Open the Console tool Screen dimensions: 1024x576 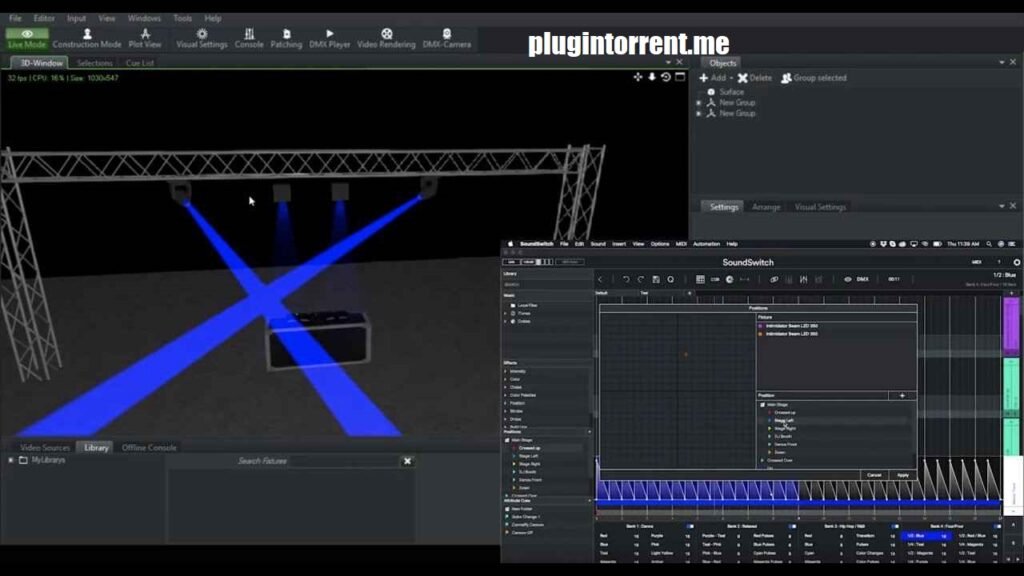pos(249,39)
